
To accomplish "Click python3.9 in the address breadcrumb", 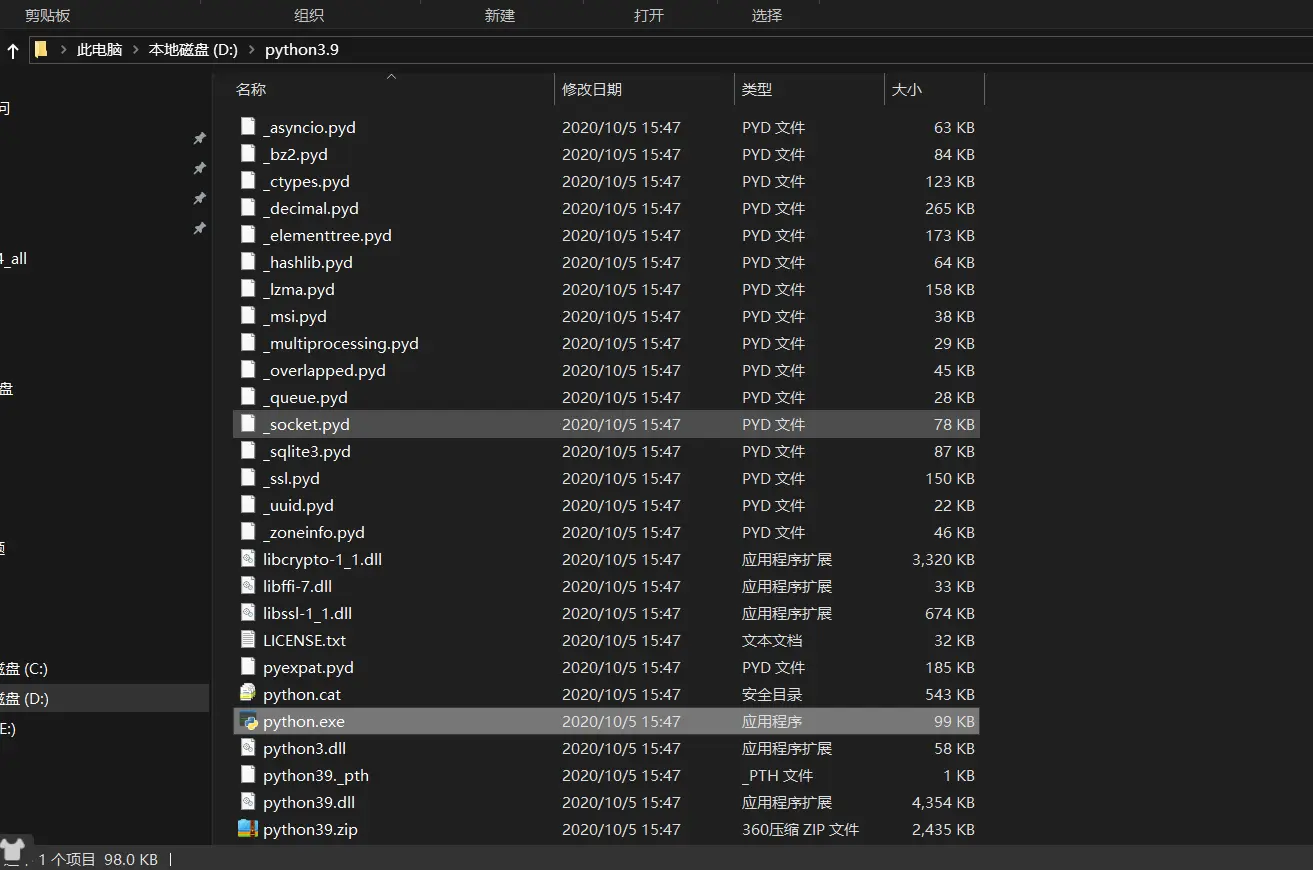I will click(302, 49).
